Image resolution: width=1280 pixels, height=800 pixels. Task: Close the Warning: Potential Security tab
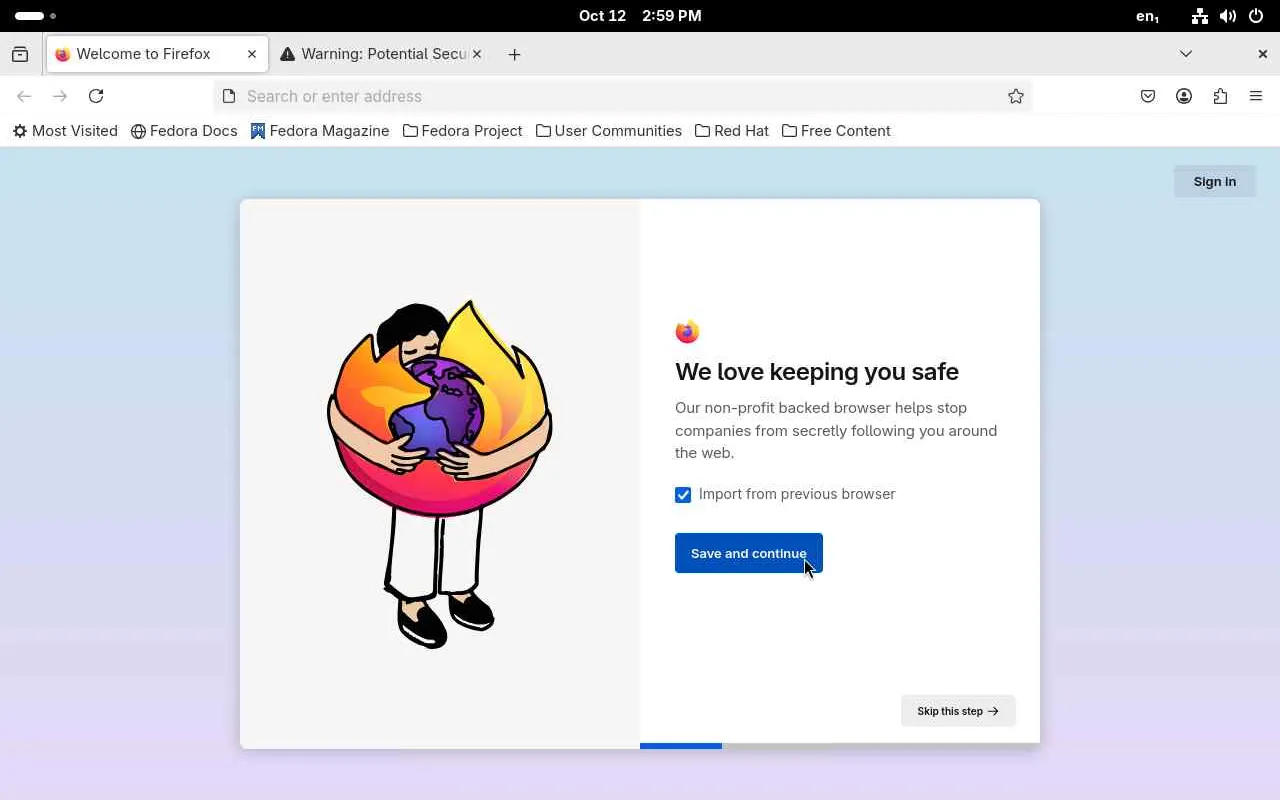pos(477,54)
